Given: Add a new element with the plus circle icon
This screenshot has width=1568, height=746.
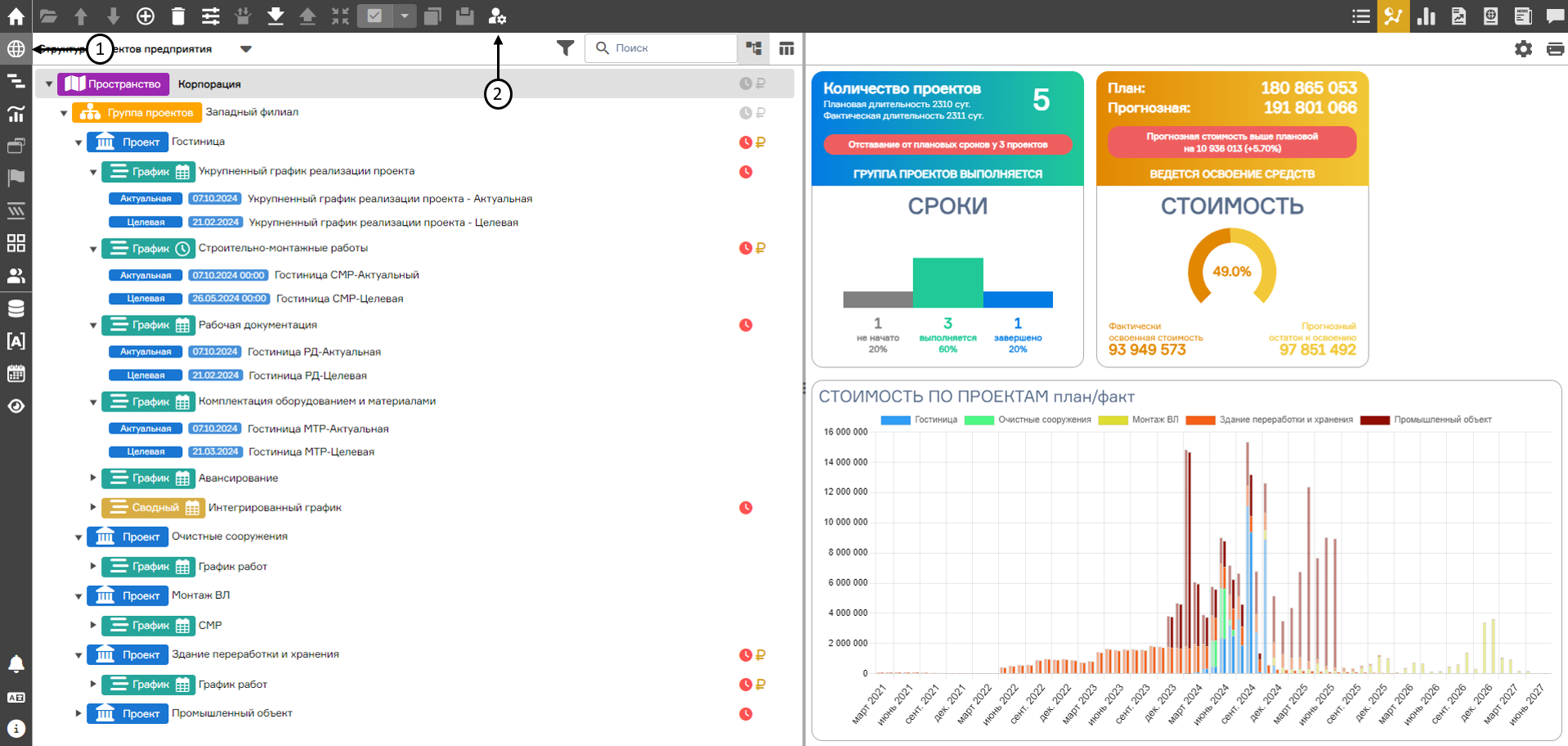Looking at the screenshot, I should pyautogui.click(x=146, y=16).
